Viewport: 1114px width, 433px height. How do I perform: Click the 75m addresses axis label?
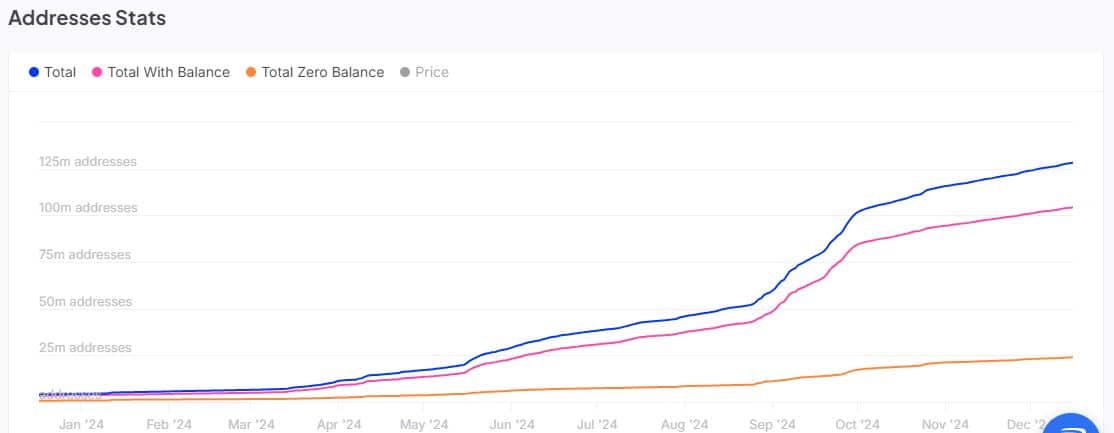tap(85, 255)
